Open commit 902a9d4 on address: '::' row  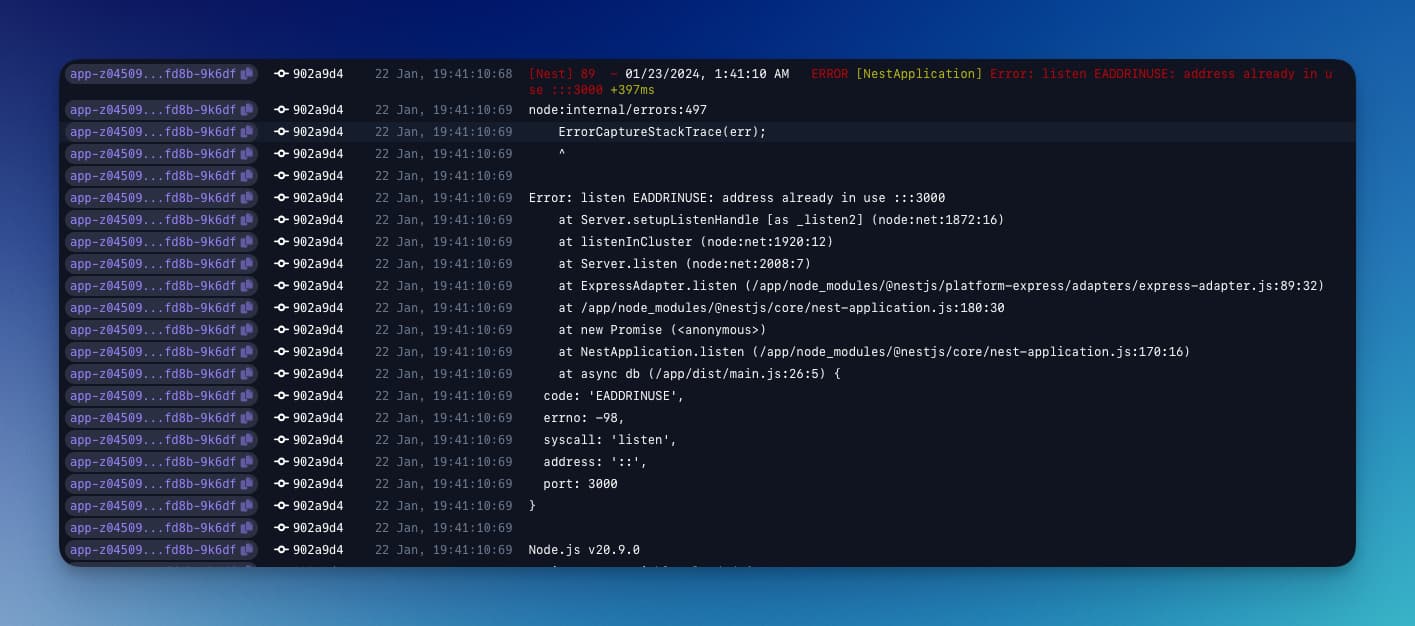tap(309, 462)
